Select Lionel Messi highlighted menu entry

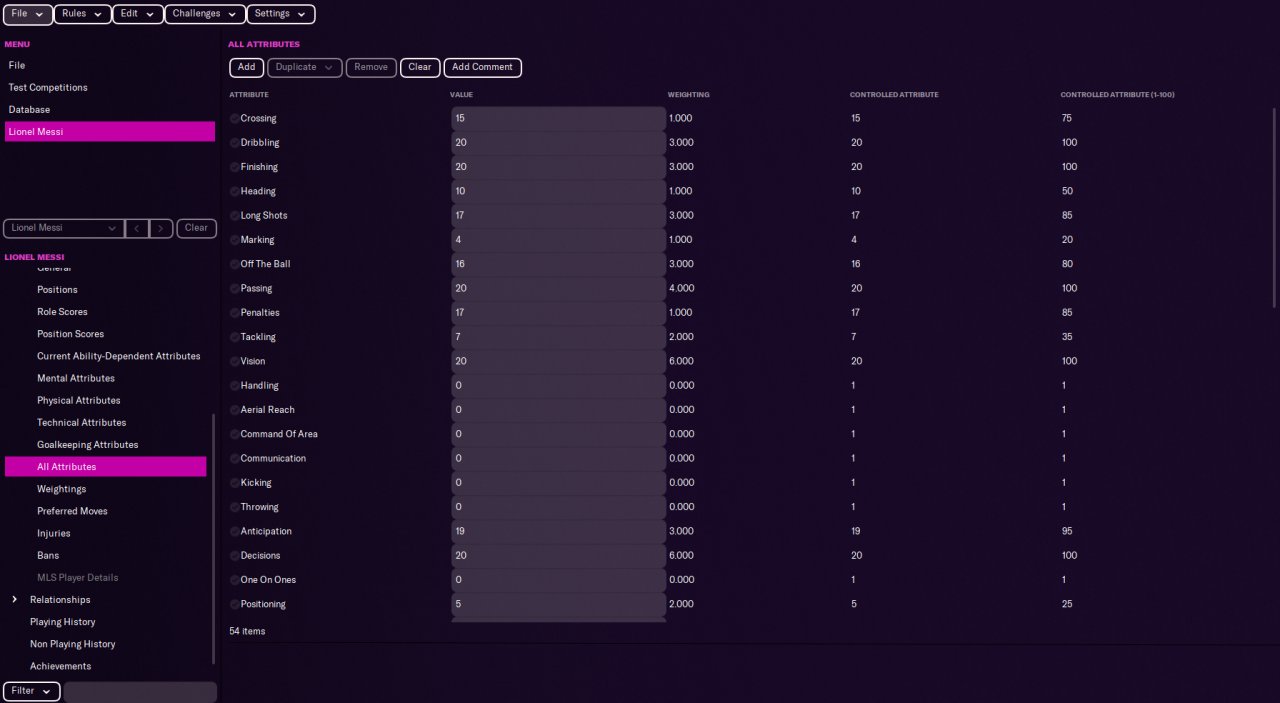(110, 131)
